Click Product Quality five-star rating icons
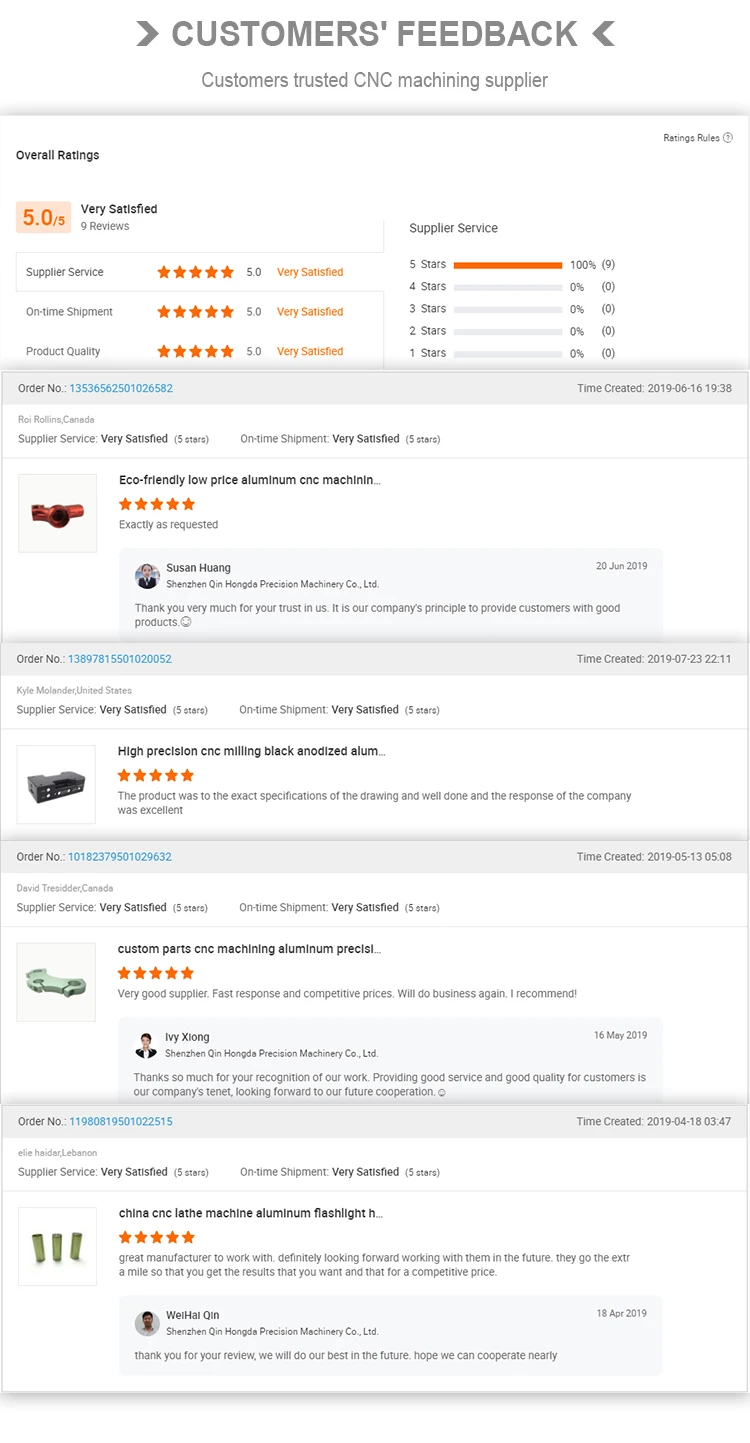Image resolution: width=750 pixels, height=1443 pixels. (195, 352)
